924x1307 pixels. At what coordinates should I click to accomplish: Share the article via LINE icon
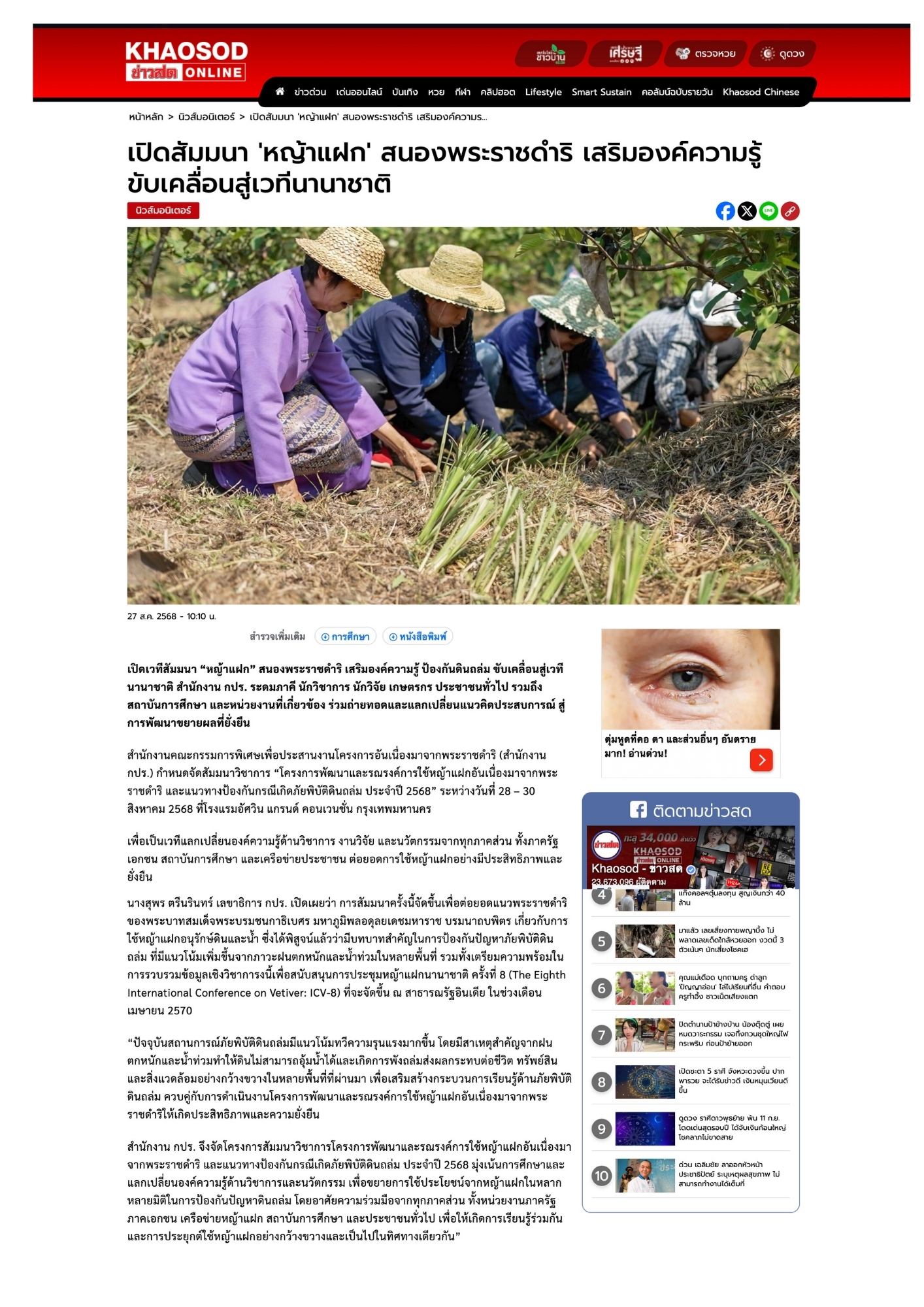(x=768, y=211)
